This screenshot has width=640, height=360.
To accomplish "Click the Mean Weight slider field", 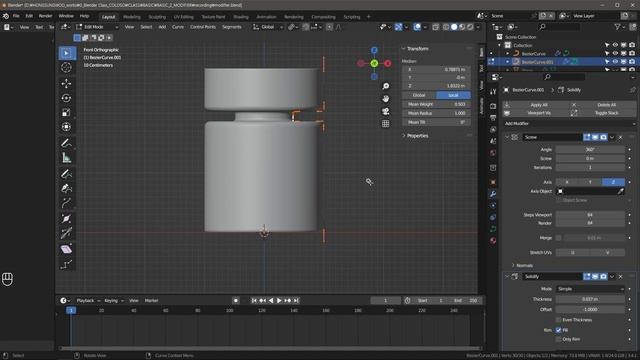I will (436, 104).
